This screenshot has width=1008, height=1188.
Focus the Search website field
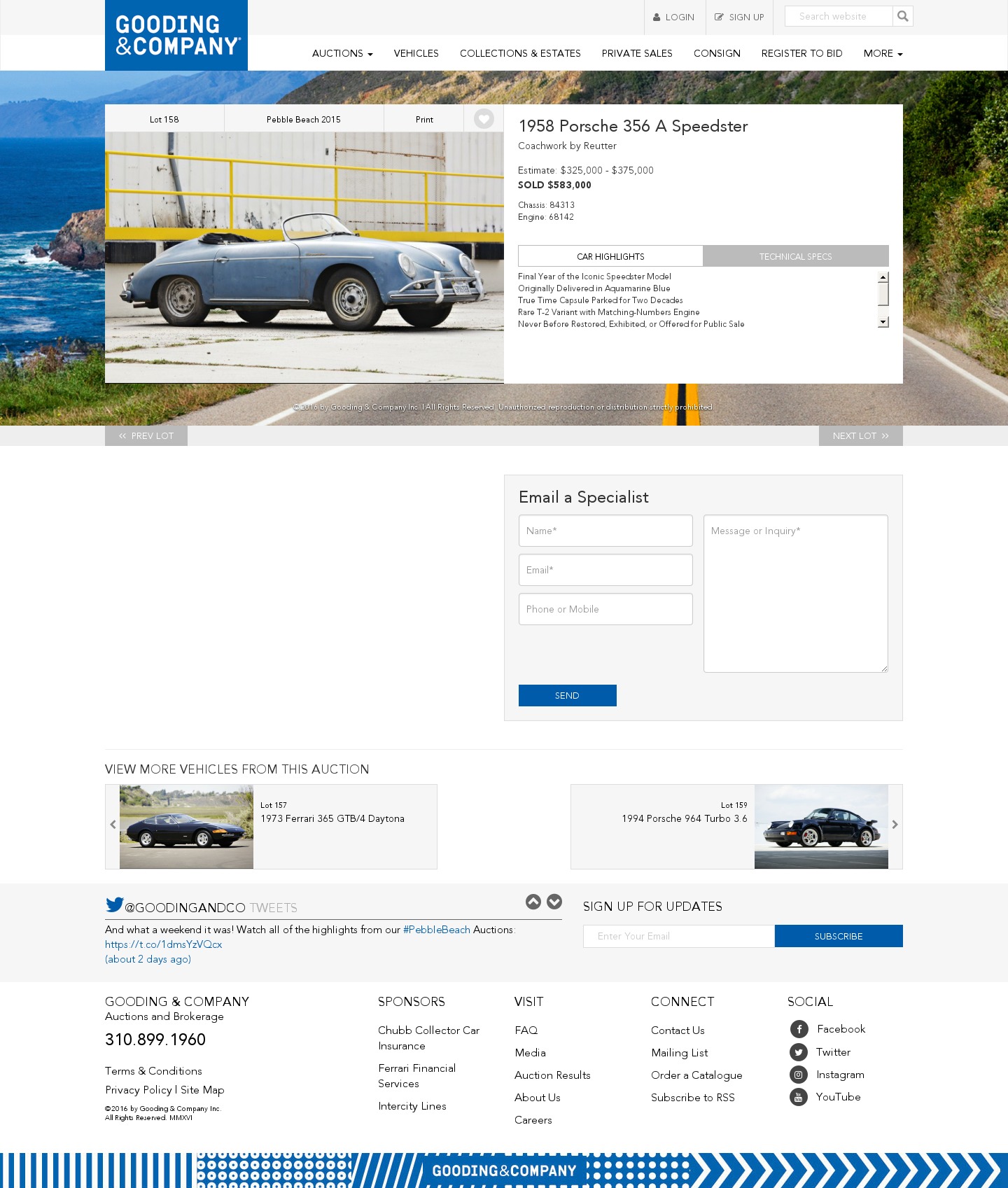pyautogui.click(x=839, y=16)
